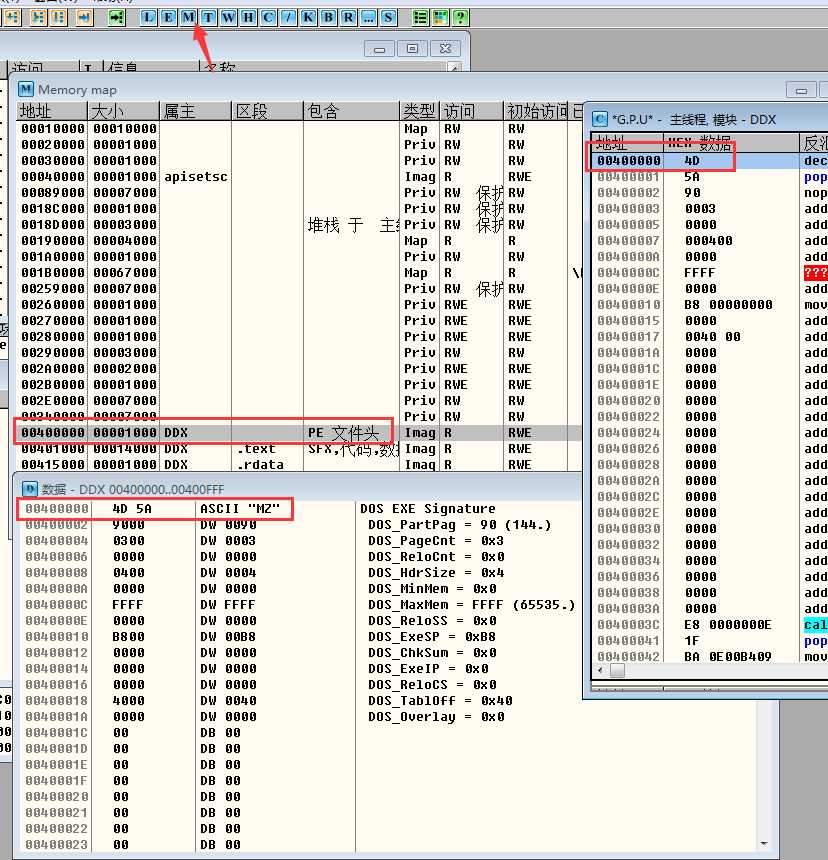Select the DOS_TablOff = 0x40 row

(x=388, y=700)
